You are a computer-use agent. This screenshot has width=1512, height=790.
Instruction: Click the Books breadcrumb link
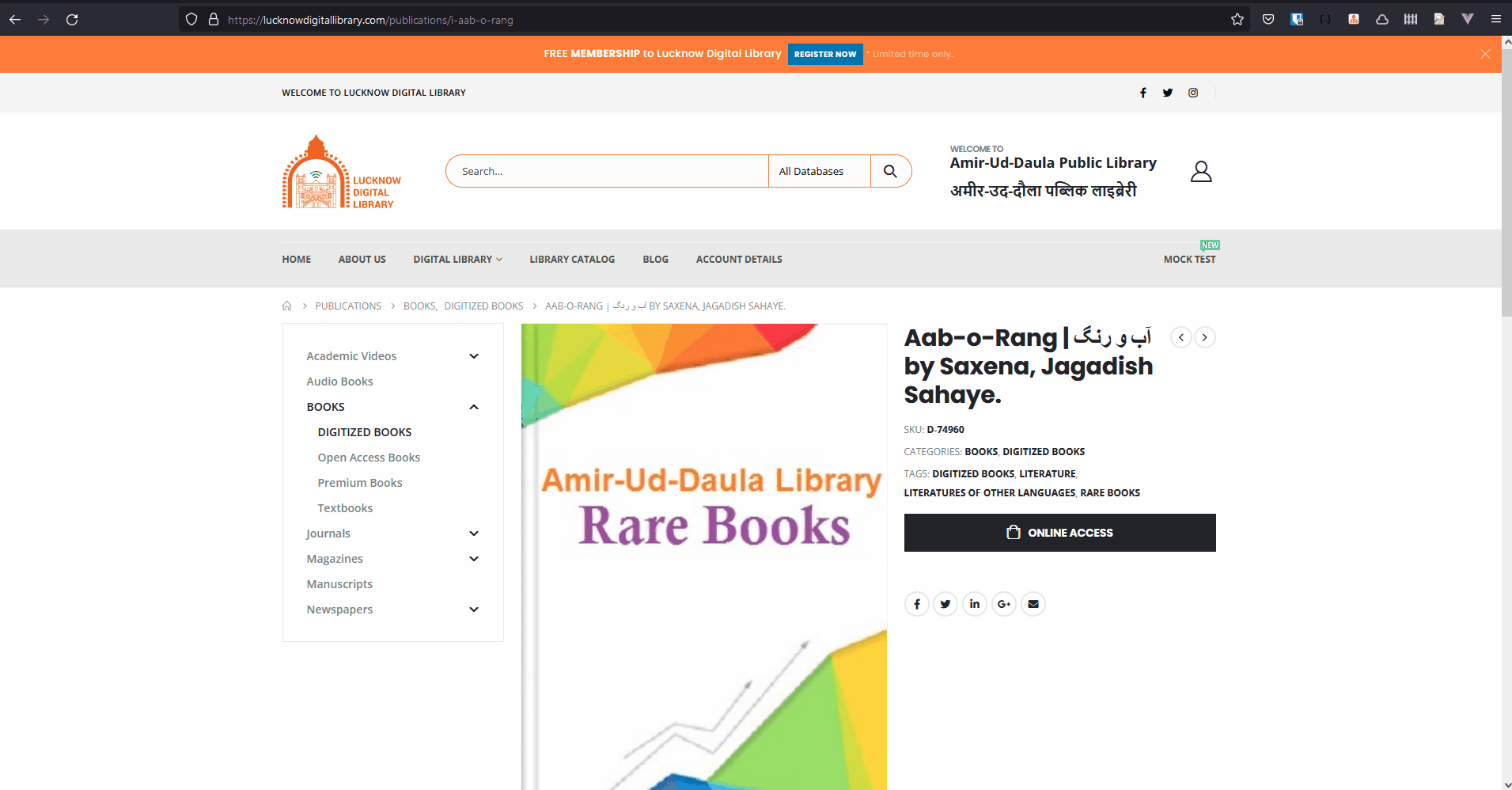[419, 306]
